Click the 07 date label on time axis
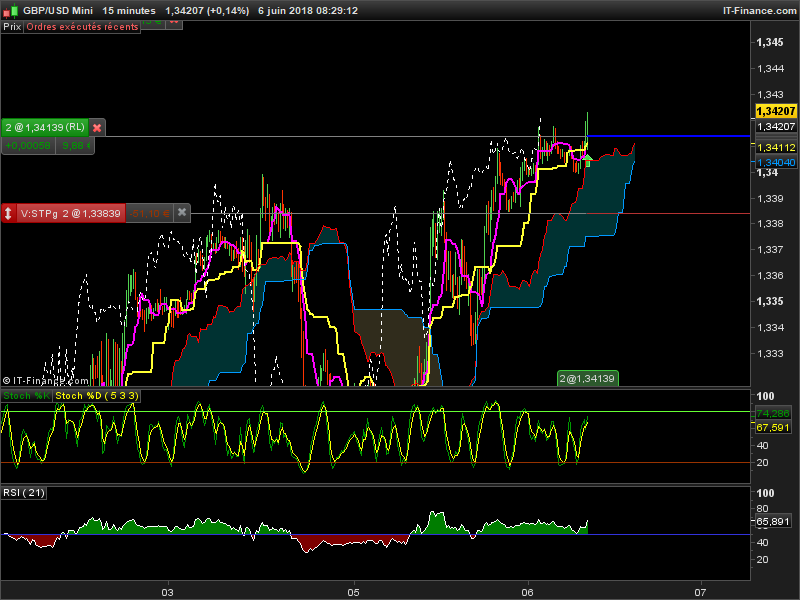The width and height of the screenshot is (800, 600). 701,592
